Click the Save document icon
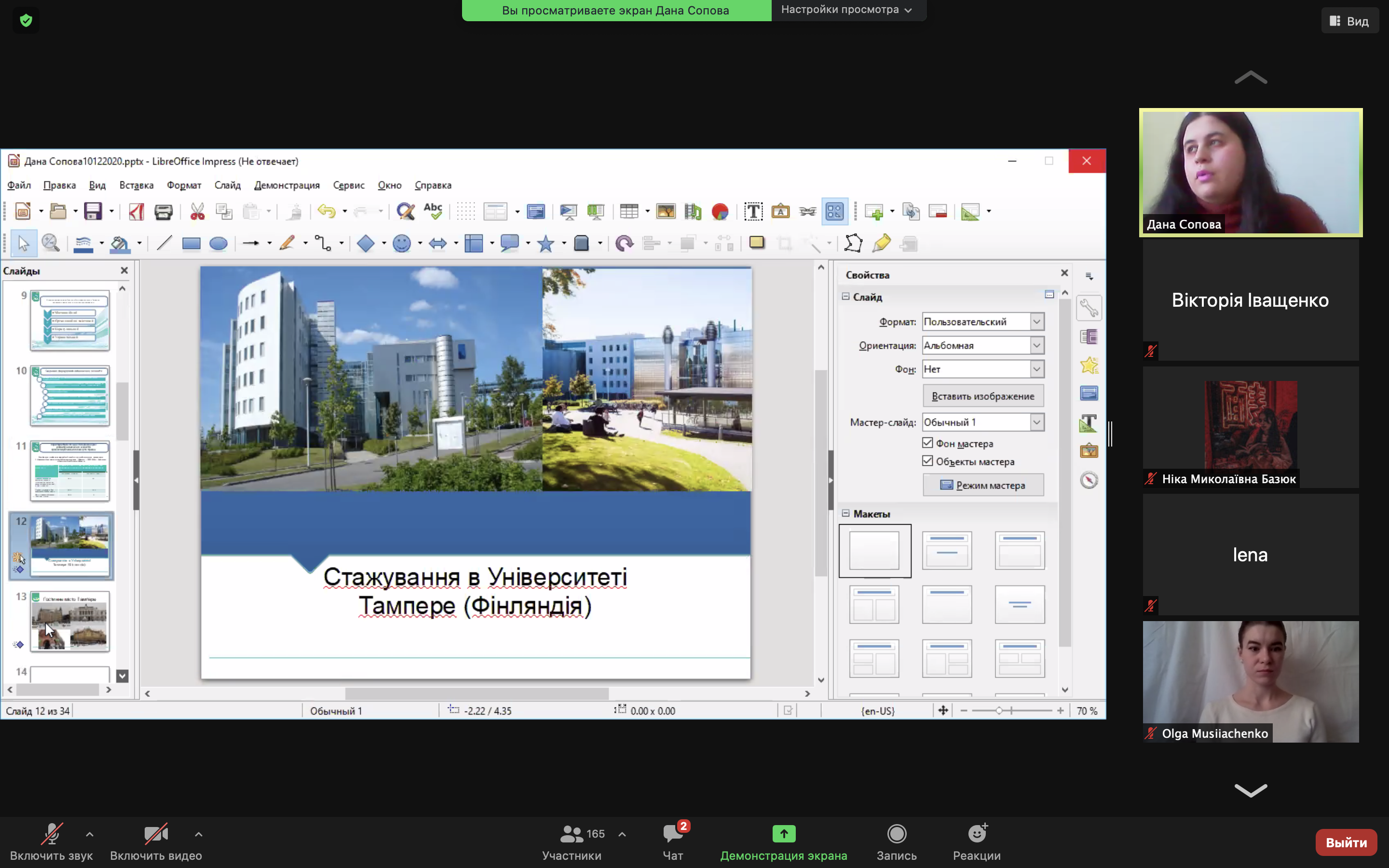This screenshot has height=868, width=1389. click(93, 211)
